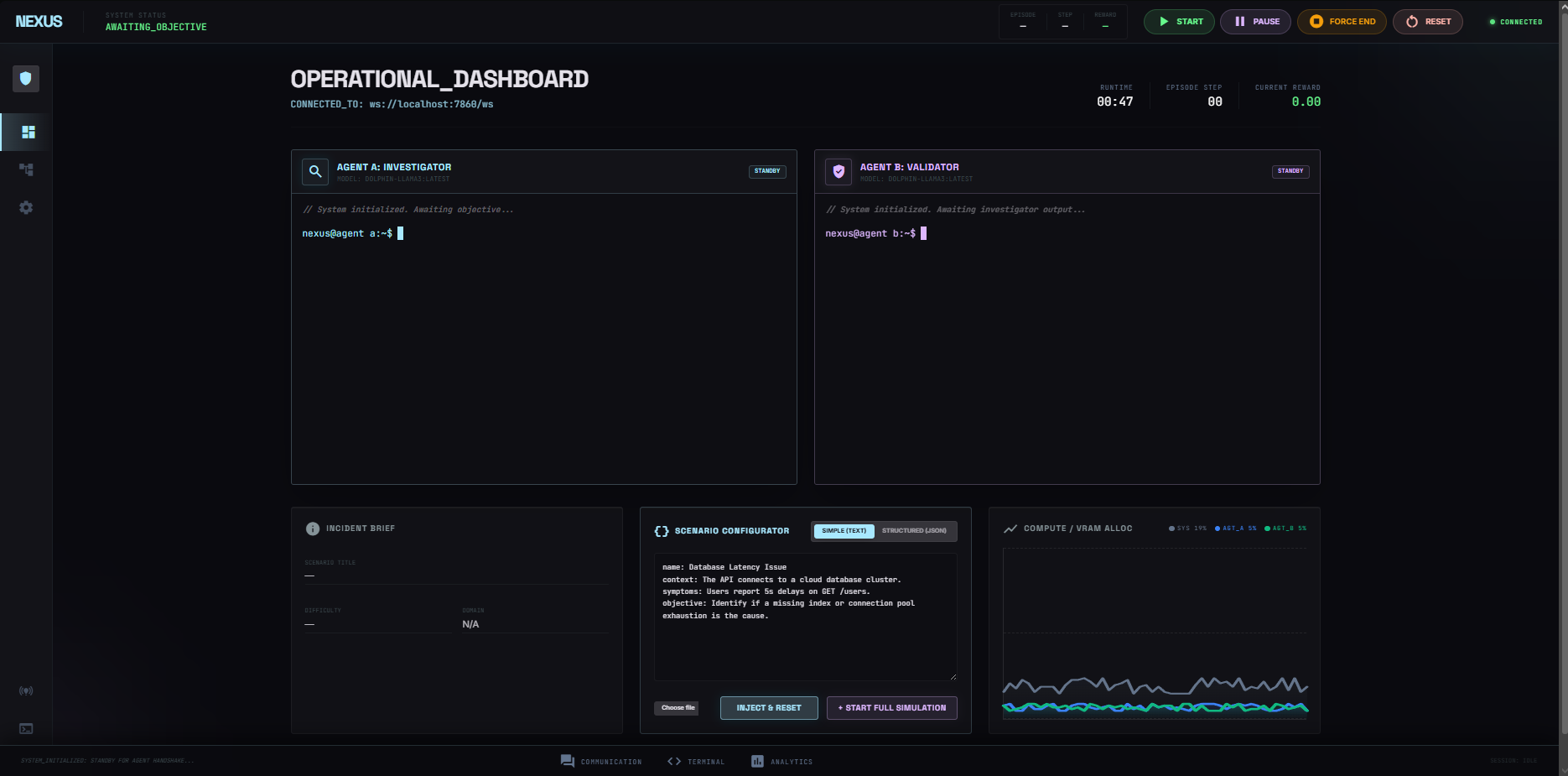Switch to Structured (JSON) mode
1568x776 pixels.
(x=914, y=531)
